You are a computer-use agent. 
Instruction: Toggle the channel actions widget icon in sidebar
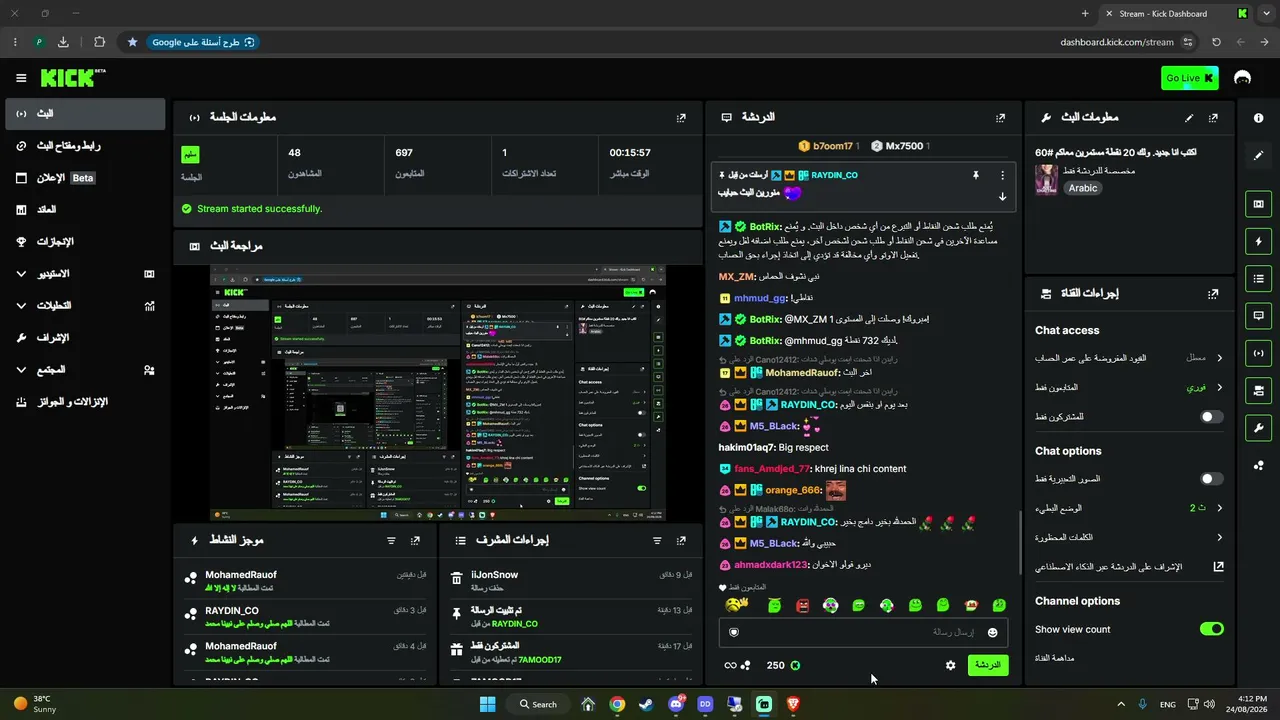pyautogui.click(x=1258, y=390)
